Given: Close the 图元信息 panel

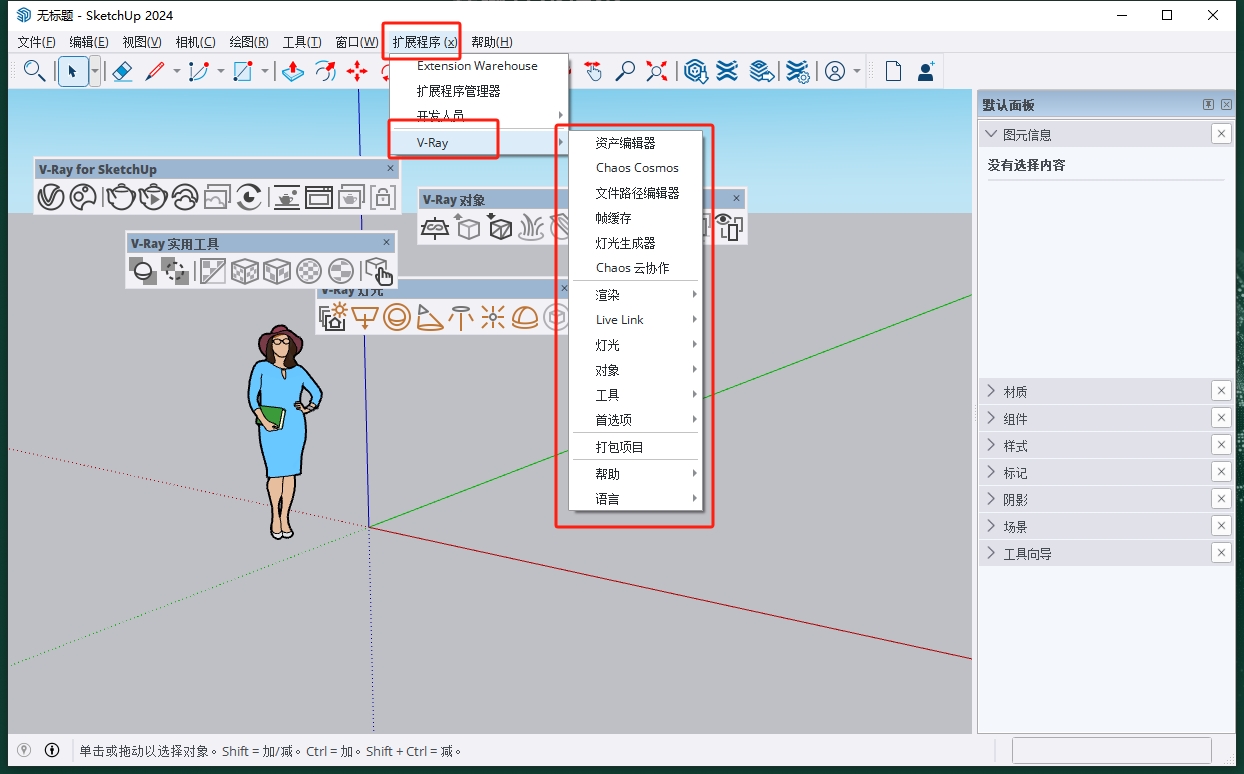Looking at the screenshot, I should [1221, 134].
